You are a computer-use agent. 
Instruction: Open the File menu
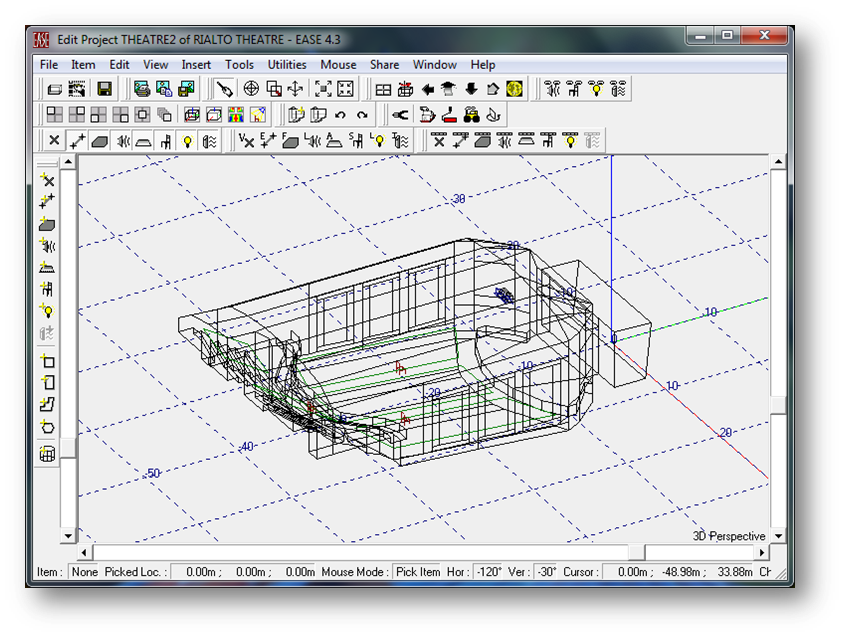49,64
